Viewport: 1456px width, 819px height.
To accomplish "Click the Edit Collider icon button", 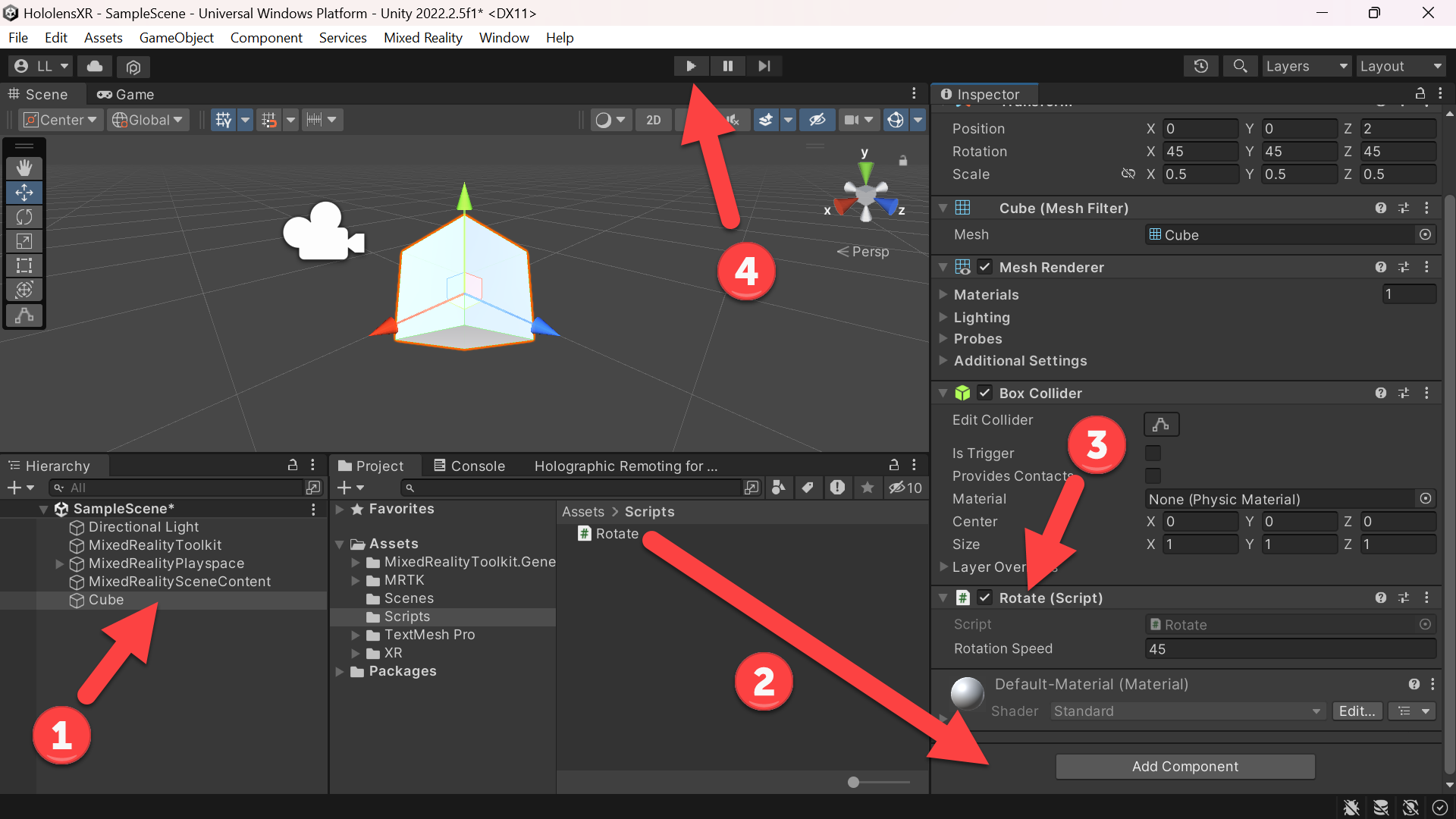I will (x=1161, y=424).
